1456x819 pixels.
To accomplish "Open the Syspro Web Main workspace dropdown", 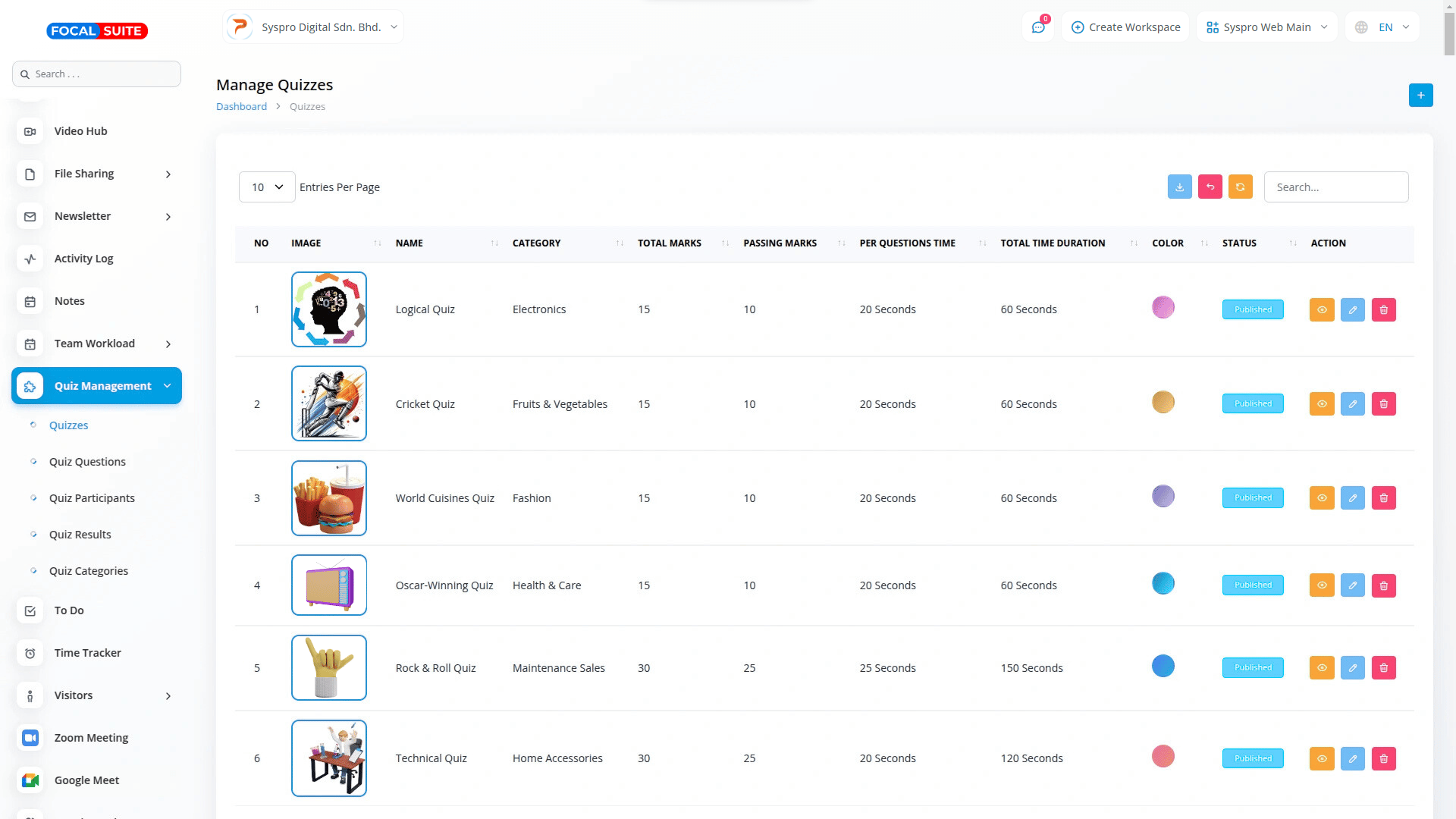I will coord(1266,27).
